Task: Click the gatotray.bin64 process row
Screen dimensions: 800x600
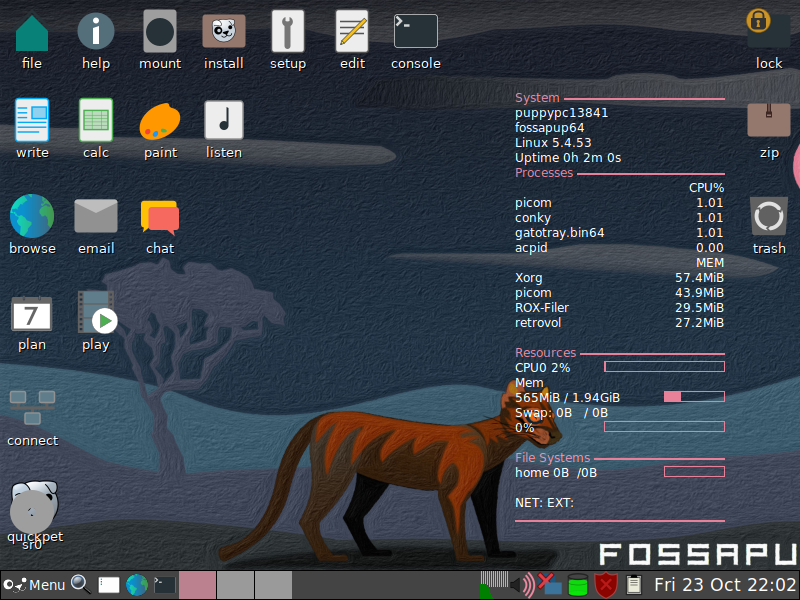Action: tap(619, 233)
